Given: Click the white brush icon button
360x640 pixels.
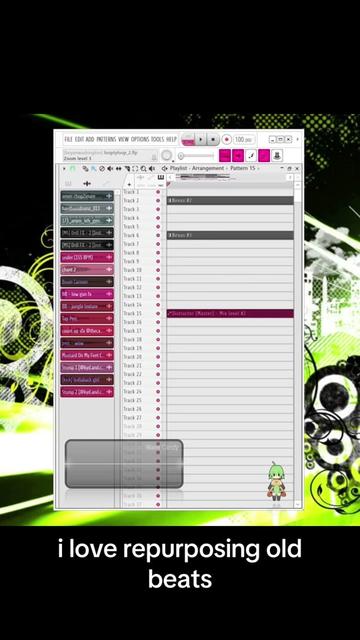Looking at the screenshot, I should [x=251, y=156].
